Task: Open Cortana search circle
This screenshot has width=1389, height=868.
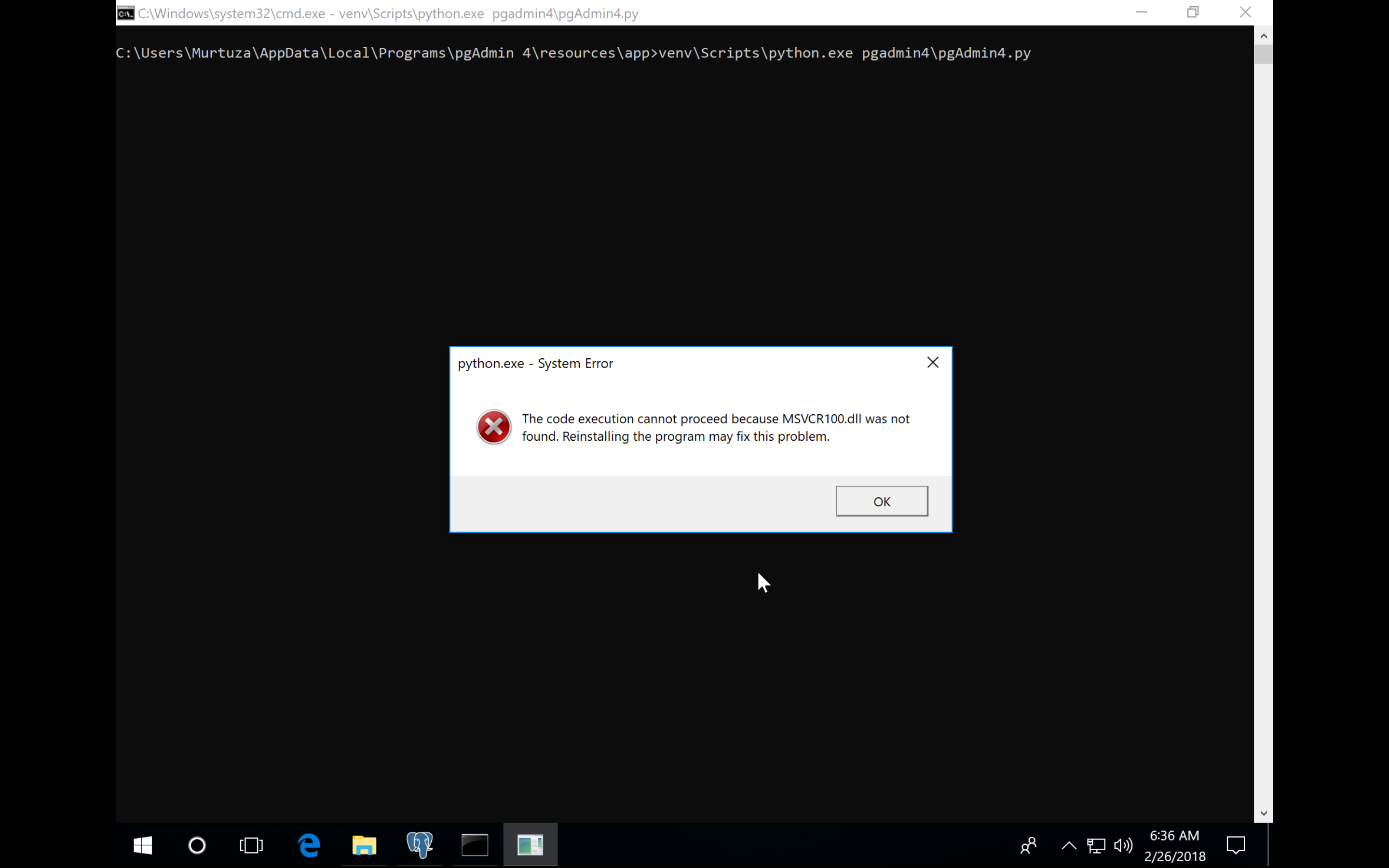Action: click(x=197, y=845)
